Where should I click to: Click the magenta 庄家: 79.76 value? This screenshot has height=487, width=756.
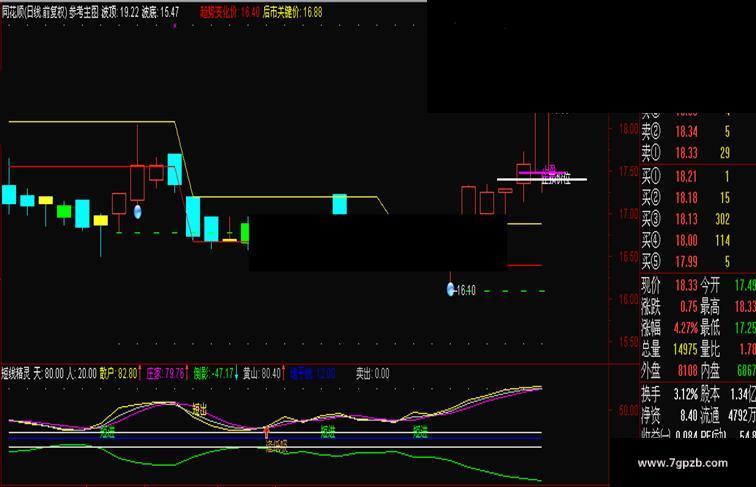[x=165, y=373]
